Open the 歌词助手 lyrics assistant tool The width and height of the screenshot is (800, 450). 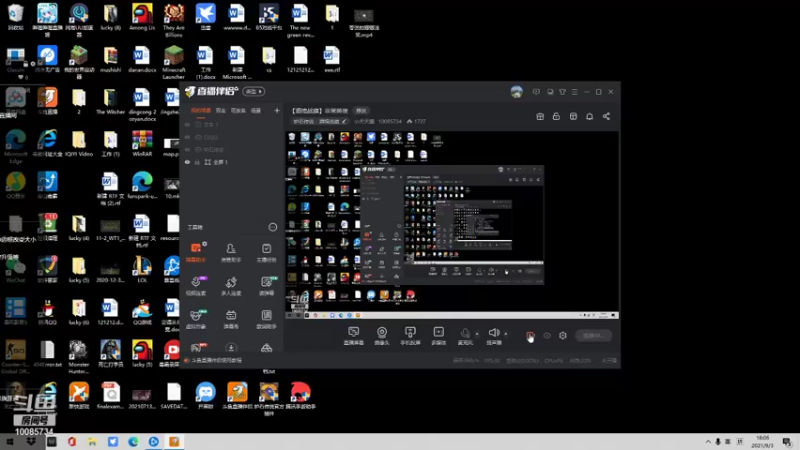(x=266, y=319)
